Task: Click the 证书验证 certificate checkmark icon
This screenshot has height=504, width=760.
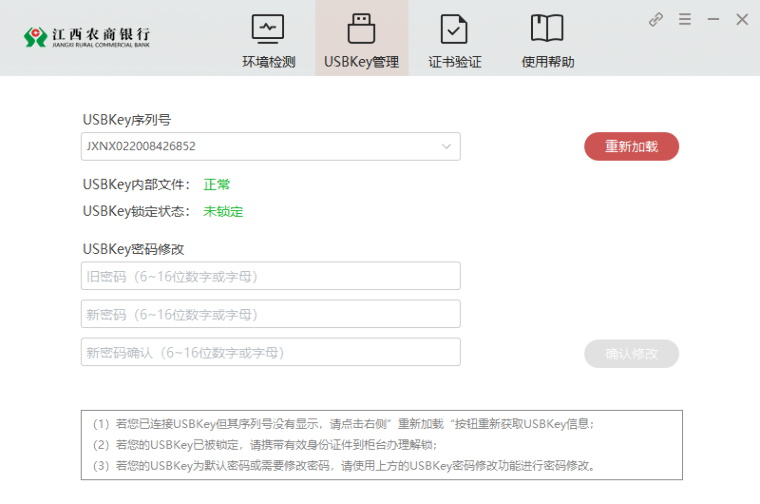Action: [x=455, y=28]
